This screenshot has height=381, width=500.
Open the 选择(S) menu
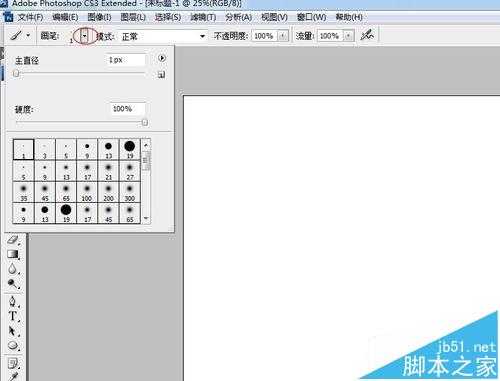[168, 17]
